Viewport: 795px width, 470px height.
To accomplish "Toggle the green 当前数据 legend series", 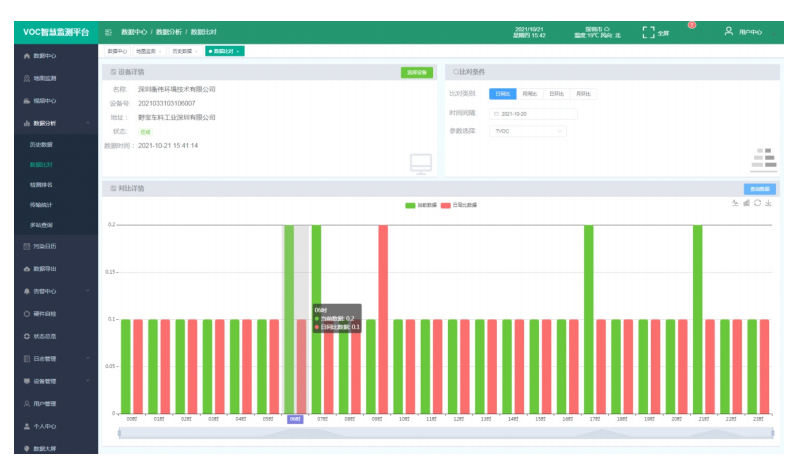I will tap(421, 205).
